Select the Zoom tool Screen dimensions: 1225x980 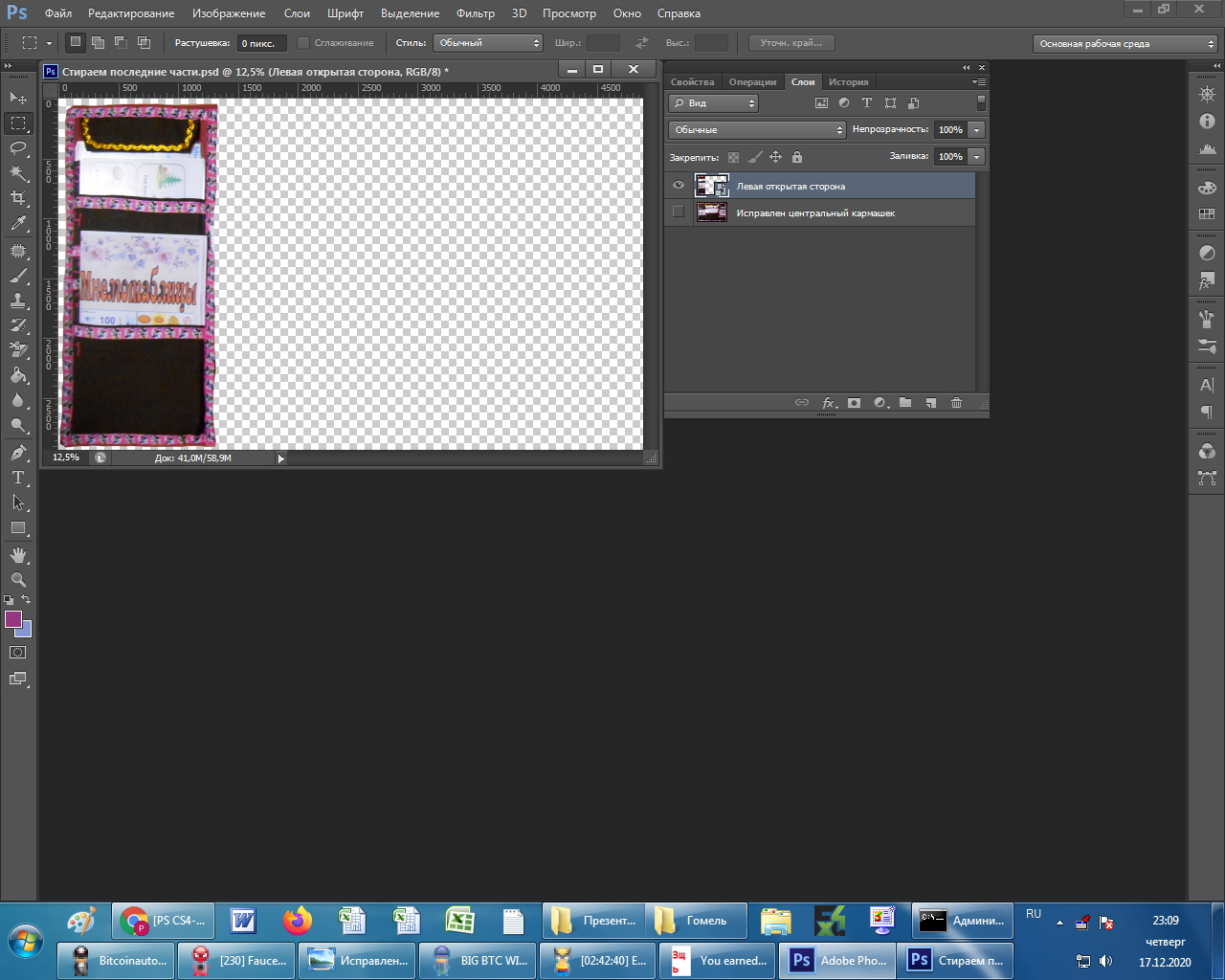(18, 580)
